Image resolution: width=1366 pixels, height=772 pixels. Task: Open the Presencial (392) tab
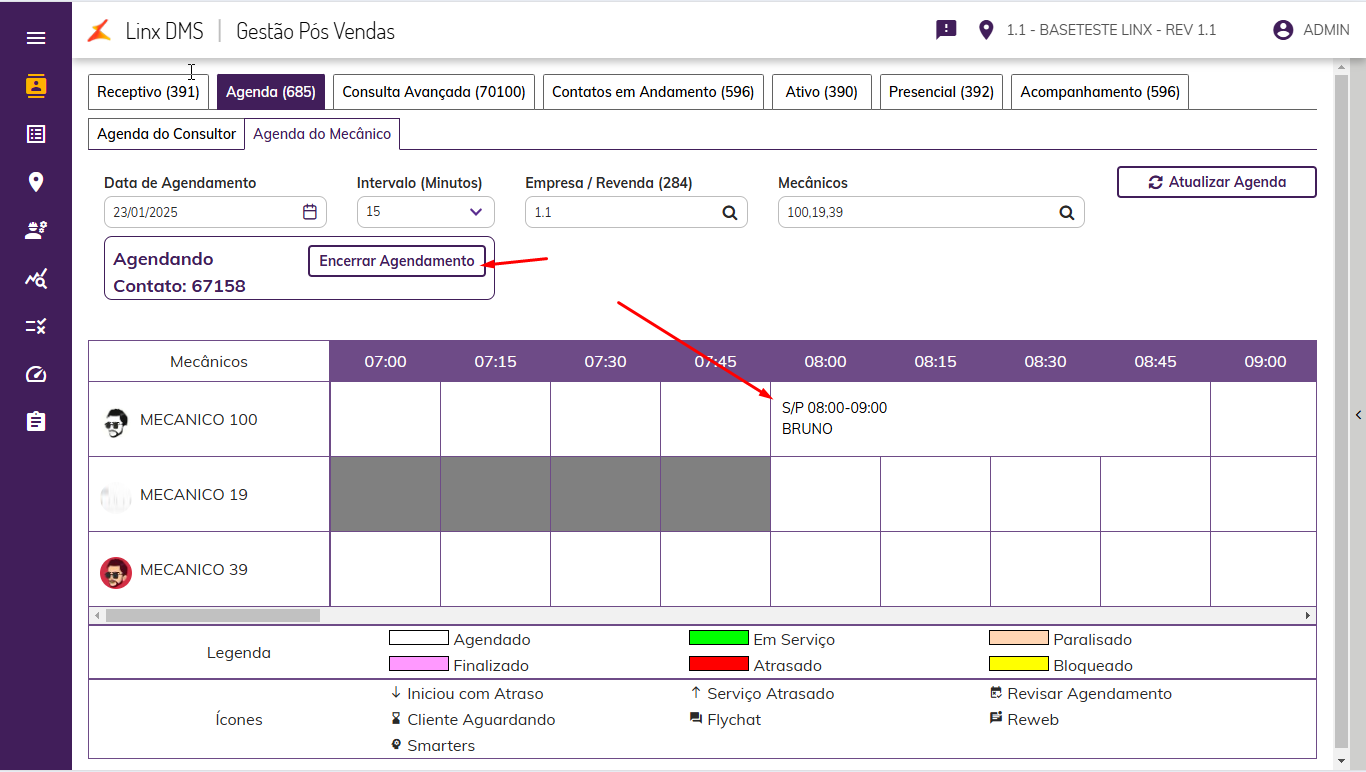[941, 92]
